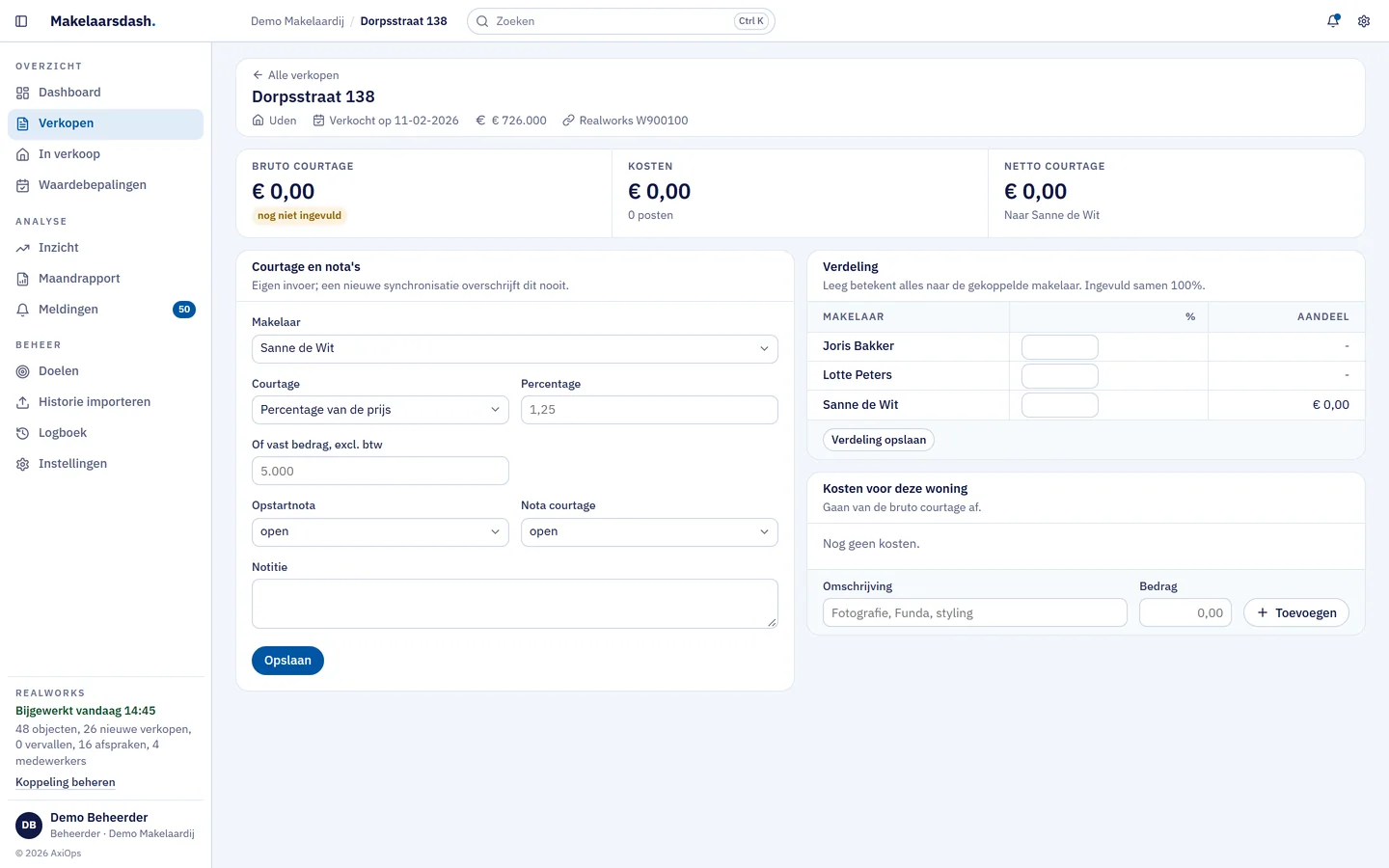1389x868 pixels.
Task: Focus the Zoeken search field
Action: 621,21
